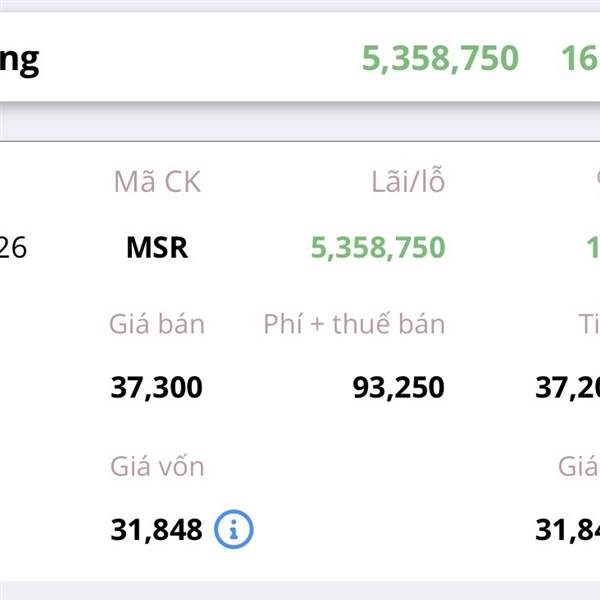
Task: Select the MSR stock code
Action: (x=157, y=247)
